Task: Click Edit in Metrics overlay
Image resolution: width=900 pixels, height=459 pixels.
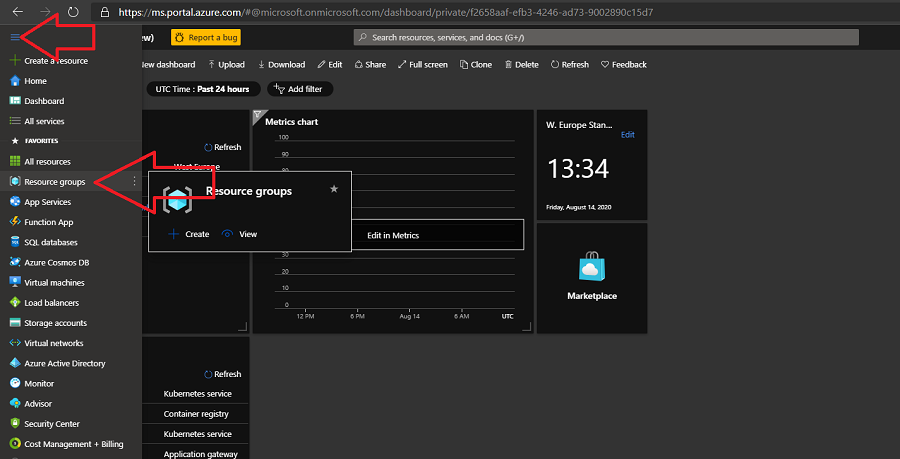Action: point(393,235)
